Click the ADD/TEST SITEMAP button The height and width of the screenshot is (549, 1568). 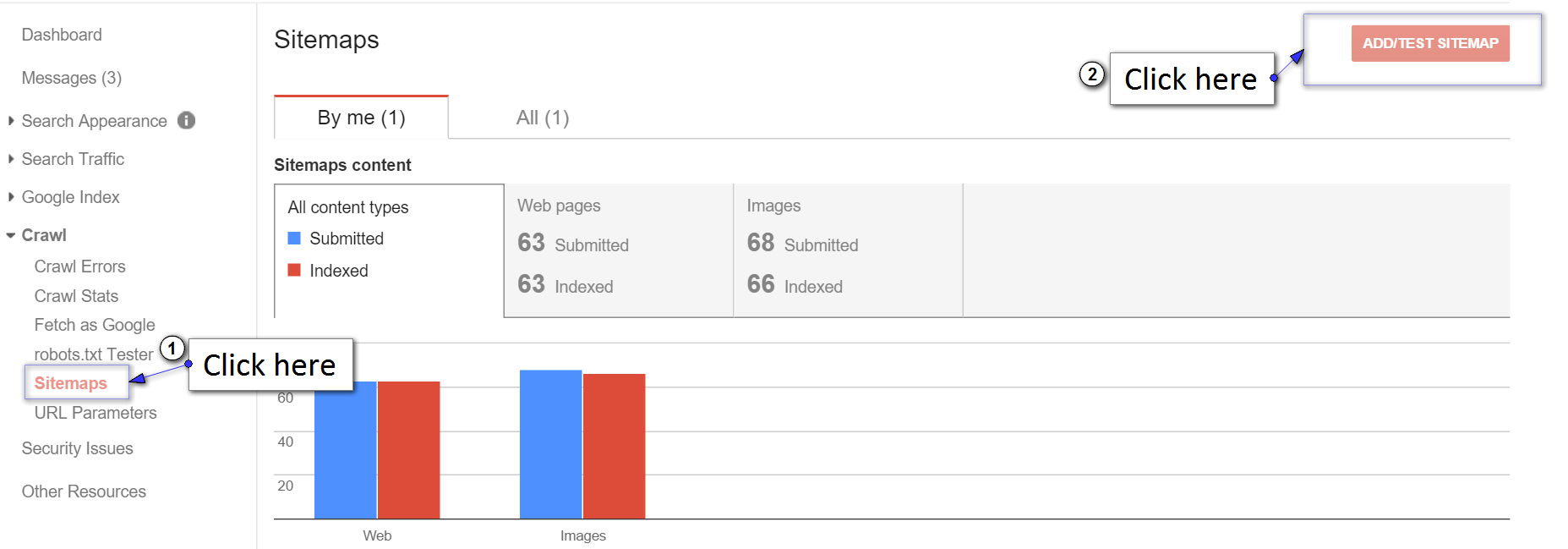pyautogui.click(x=1430, y=43)
